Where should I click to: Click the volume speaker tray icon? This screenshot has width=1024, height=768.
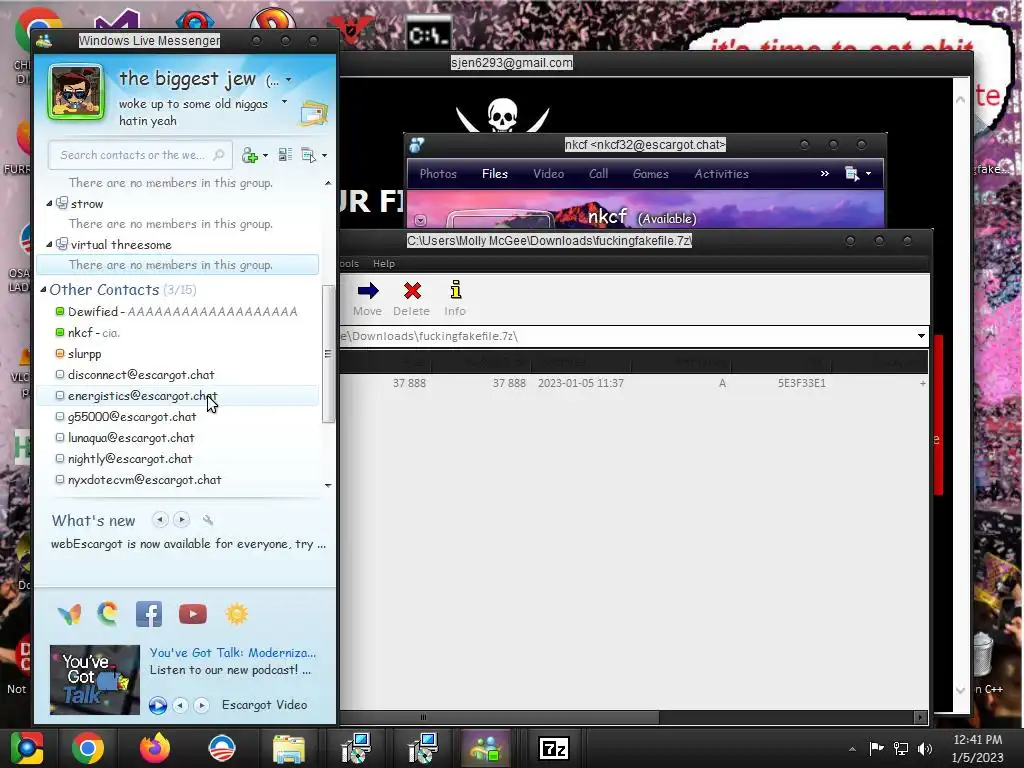click(925, 748)
